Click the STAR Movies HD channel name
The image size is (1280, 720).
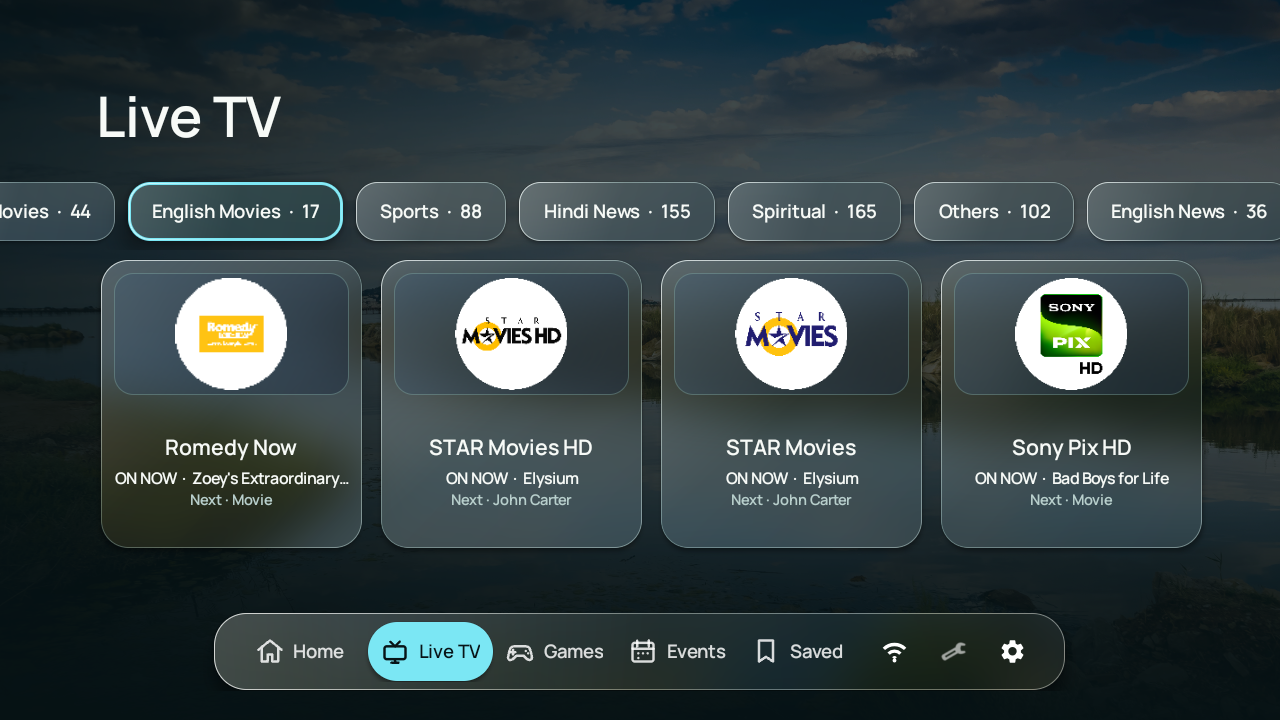pyautogui.click(x=511, y=447)
